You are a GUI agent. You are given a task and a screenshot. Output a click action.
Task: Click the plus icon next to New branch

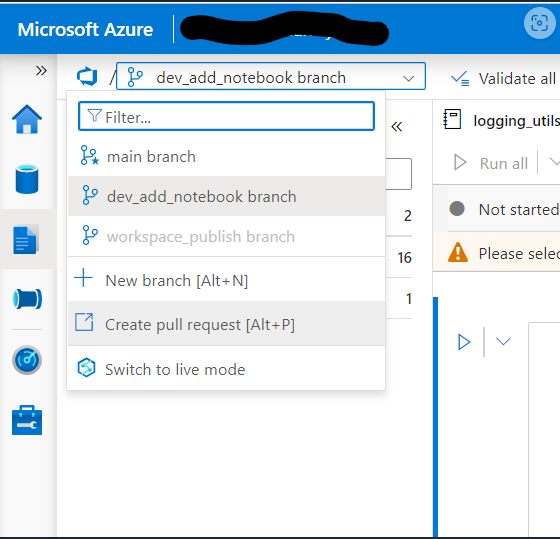[84, 278]
